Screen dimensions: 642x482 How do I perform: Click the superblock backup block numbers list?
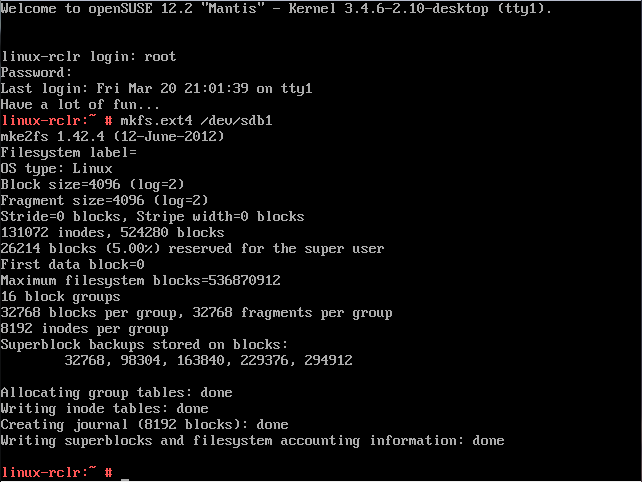click(208, 360)
